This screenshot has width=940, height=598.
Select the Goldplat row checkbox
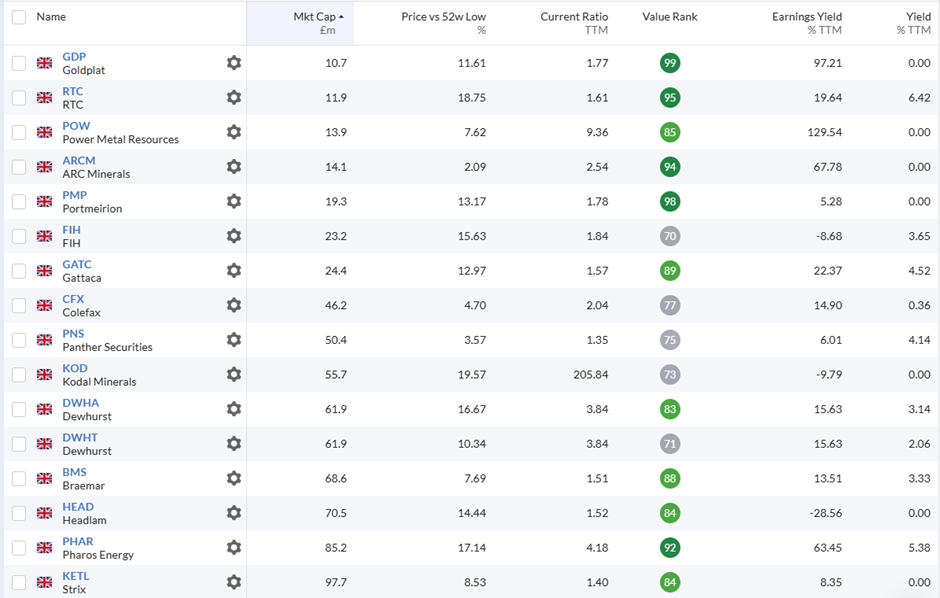pos(19,63)
